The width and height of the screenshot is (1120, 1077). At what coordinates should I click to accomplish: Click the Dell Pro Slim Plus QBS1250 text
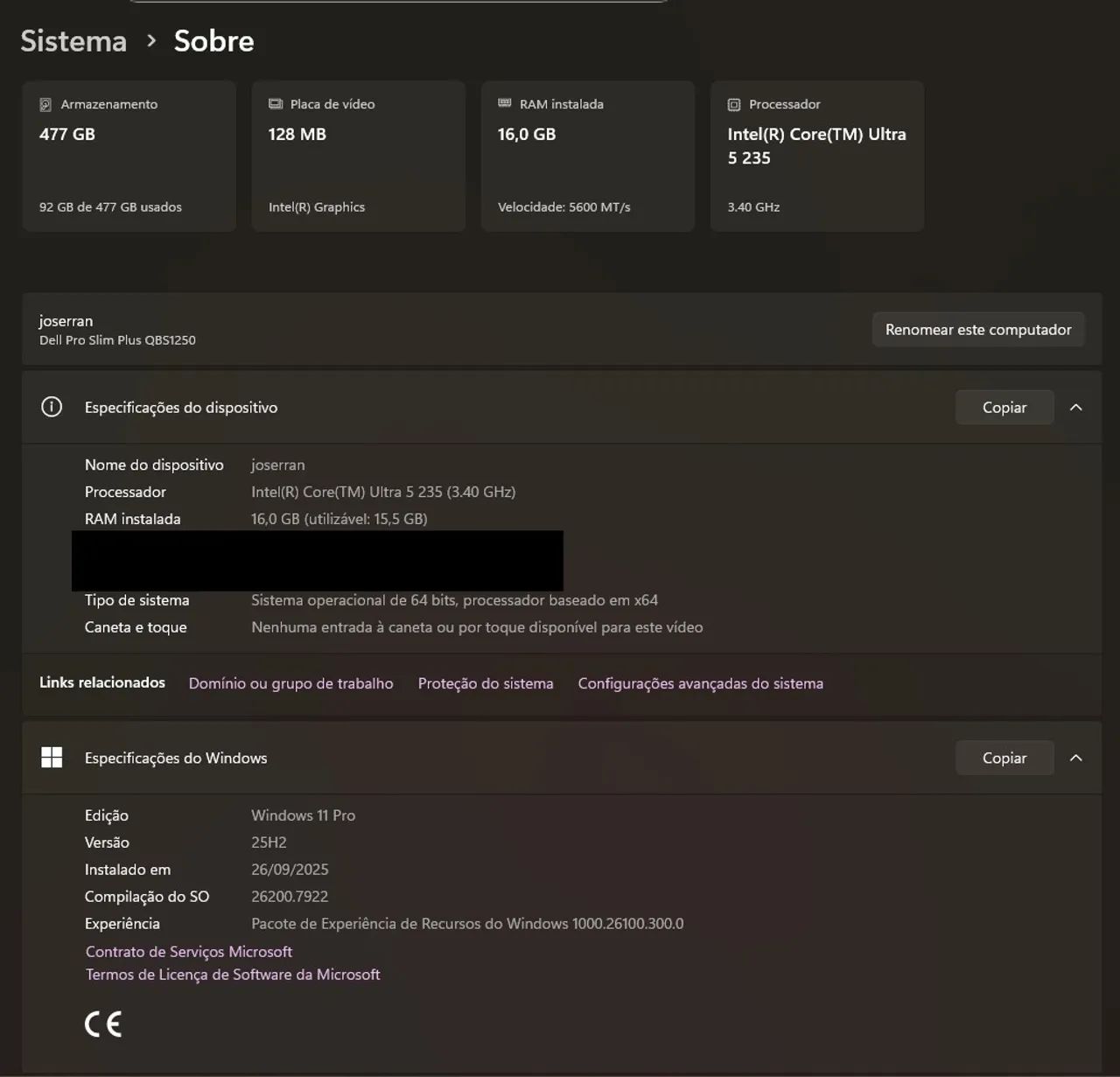tap(117, 340)
